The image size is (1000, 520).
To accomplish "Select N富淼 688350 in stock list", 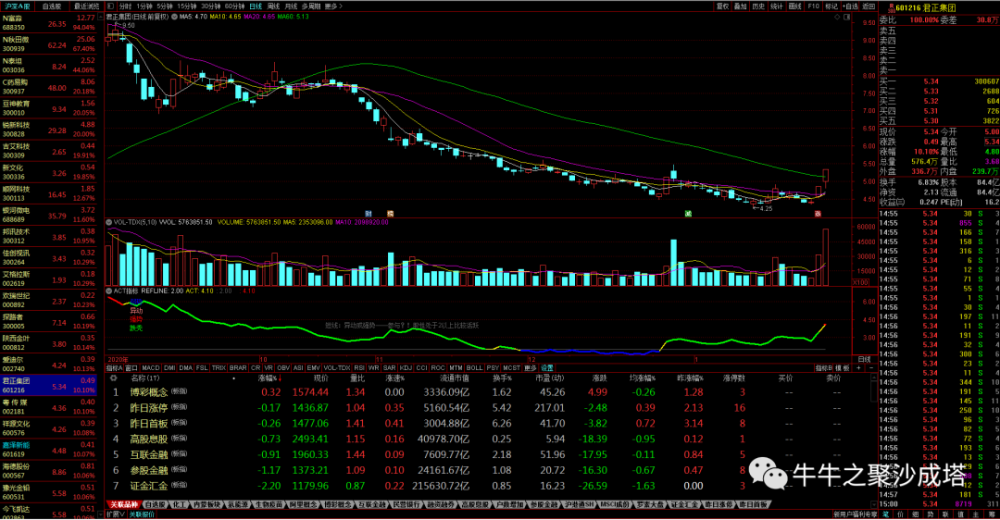I will pos(48,23).
